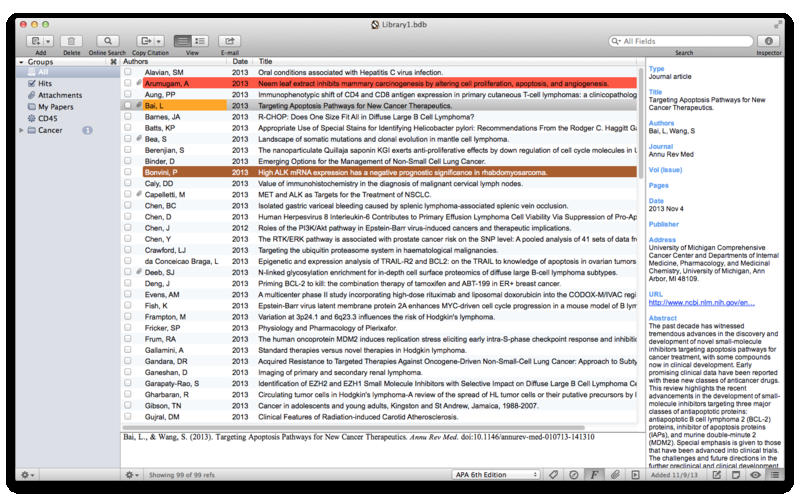The height and width of the screenshot is (500, 800).
Task: Select the My Papers group
Action: pos(55,107)
